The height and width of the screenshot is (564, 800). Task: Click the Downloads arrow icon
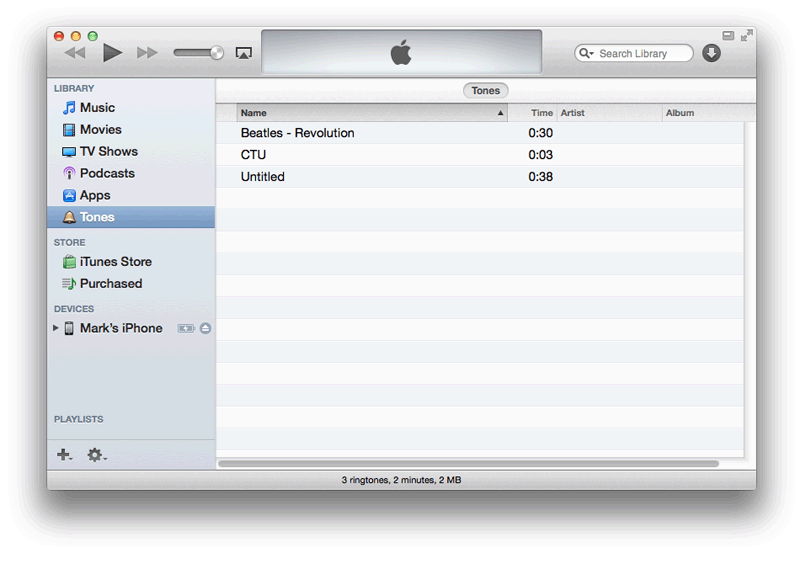tap(711, 53)
